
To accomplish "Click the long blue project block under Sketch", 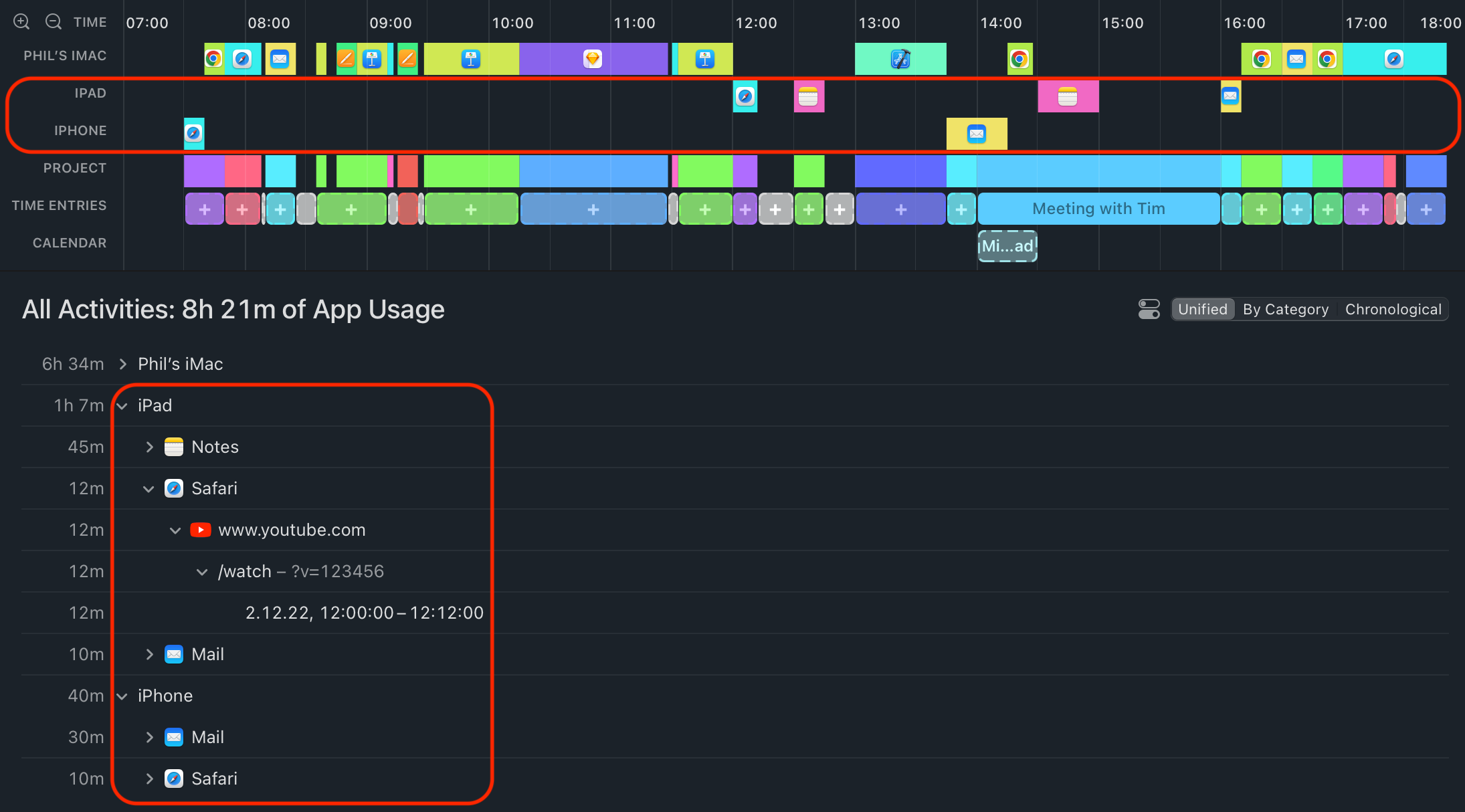I will 593,171.
